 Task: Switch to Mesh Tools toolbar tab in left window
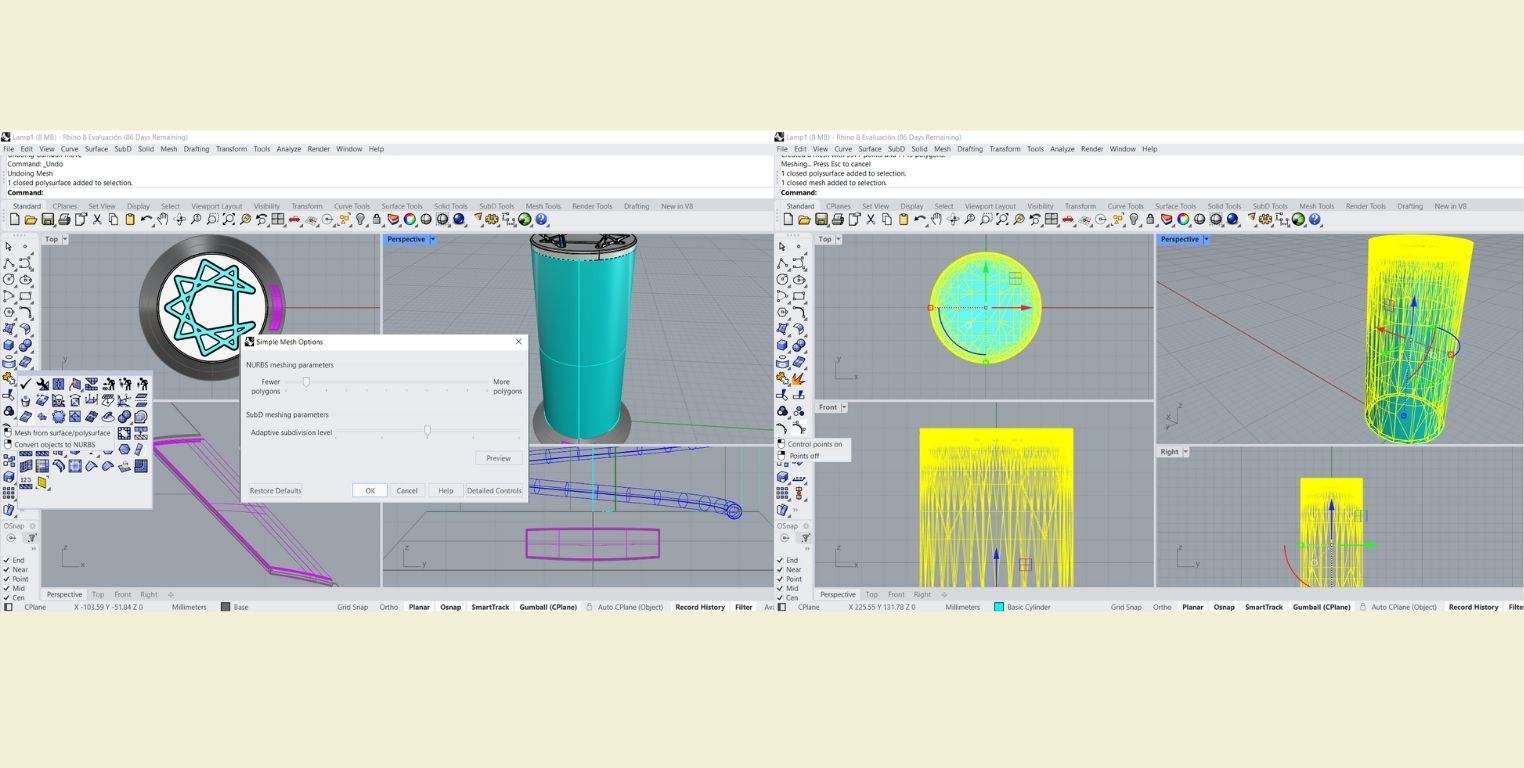(x=543, y=206)
